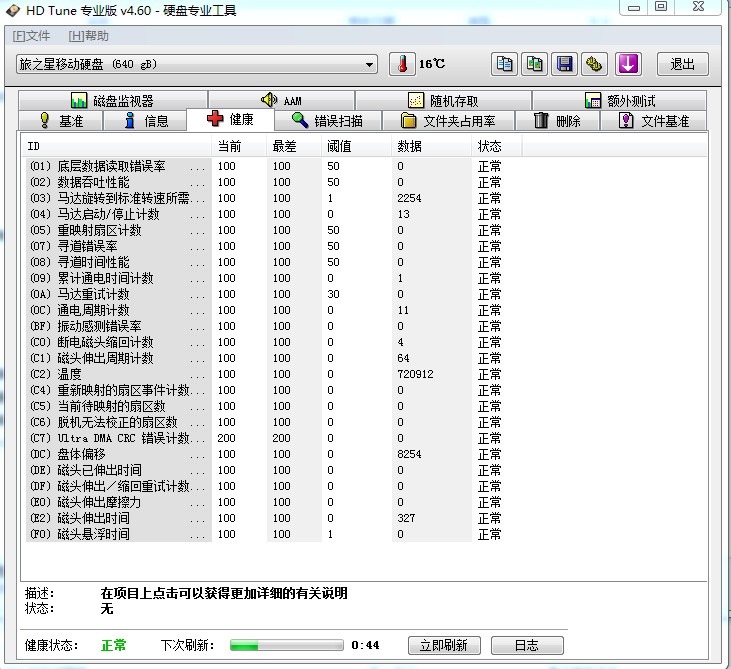Viewport: 731px width, 669px height.
Task: Sort by the 最差 column header
Action: (293, 146)
